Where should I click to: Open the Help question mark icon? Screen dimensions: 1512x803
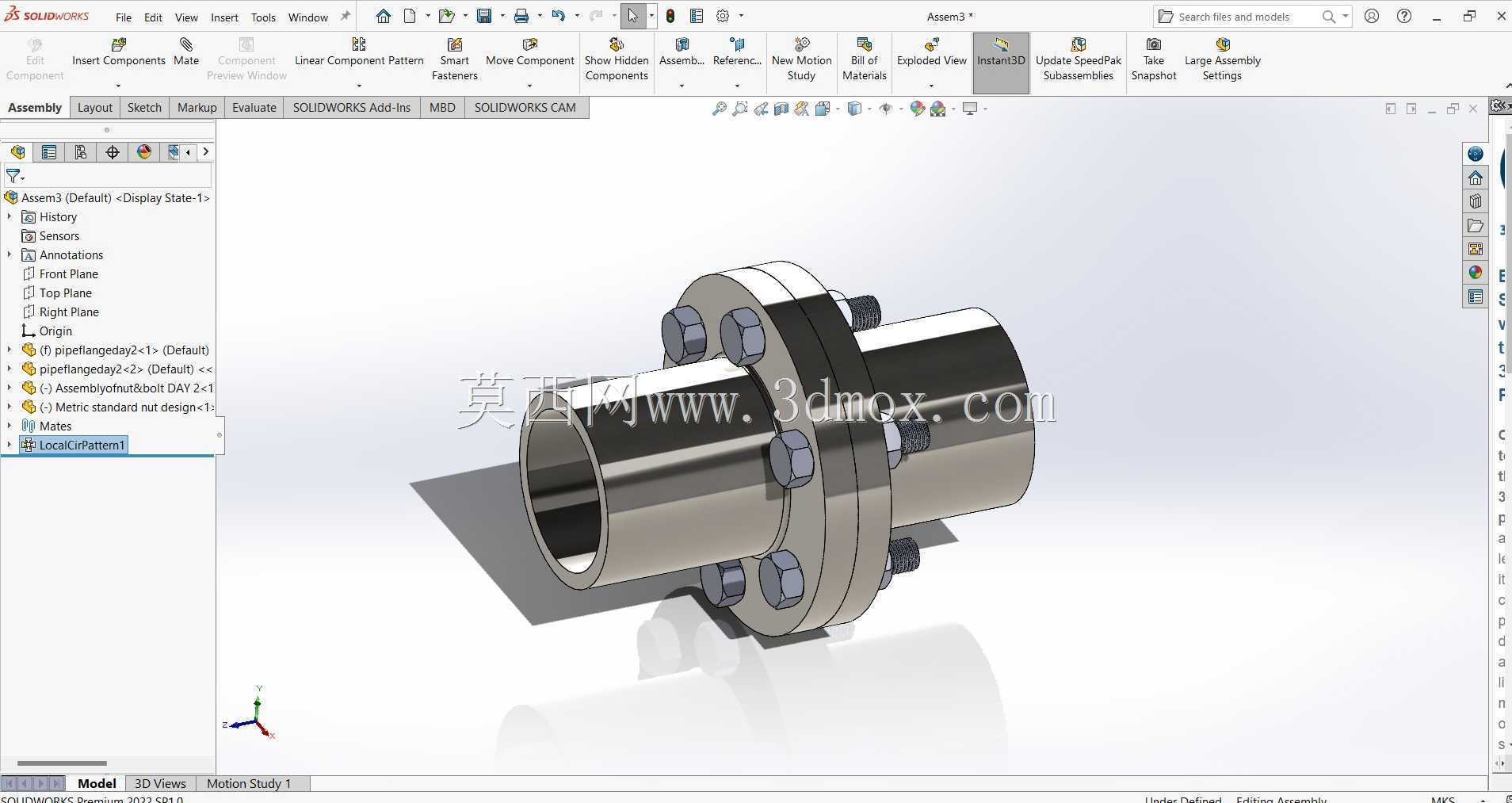point(1404,16)
